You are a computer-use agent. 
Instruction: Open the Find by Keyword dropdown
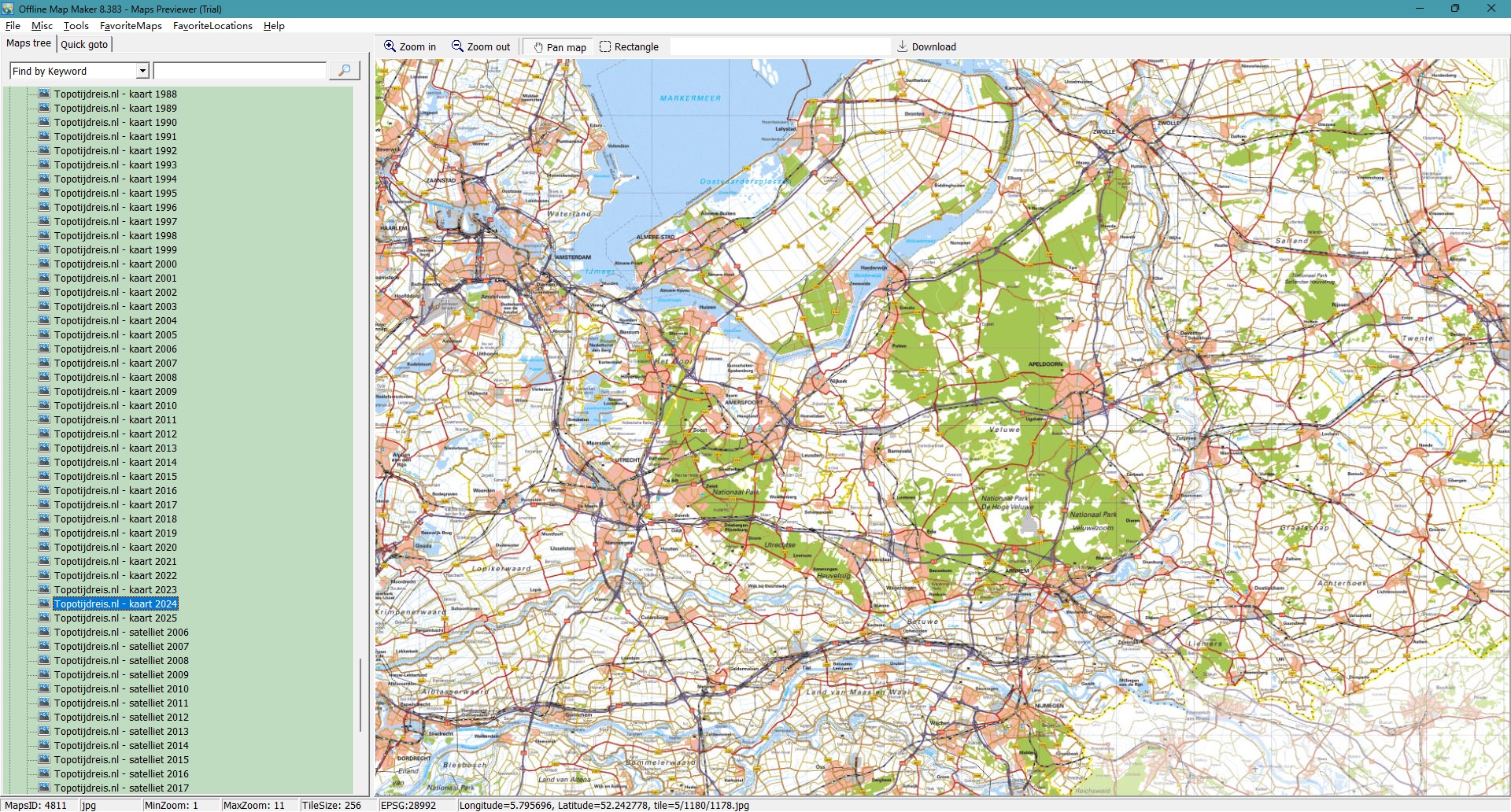[142, 71]
